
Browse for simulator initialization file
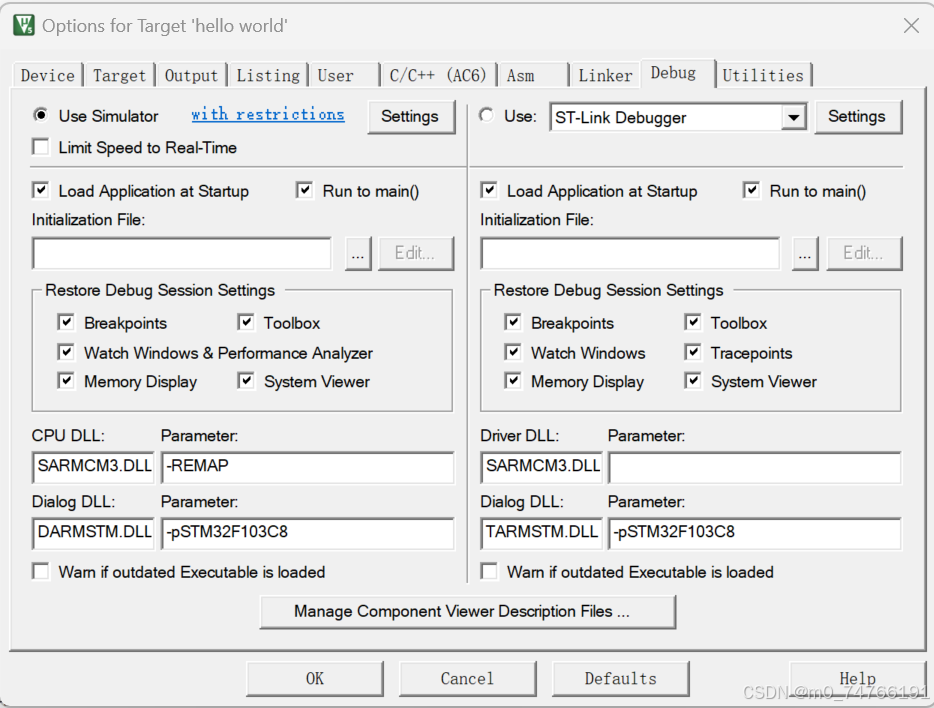point(358,254)
